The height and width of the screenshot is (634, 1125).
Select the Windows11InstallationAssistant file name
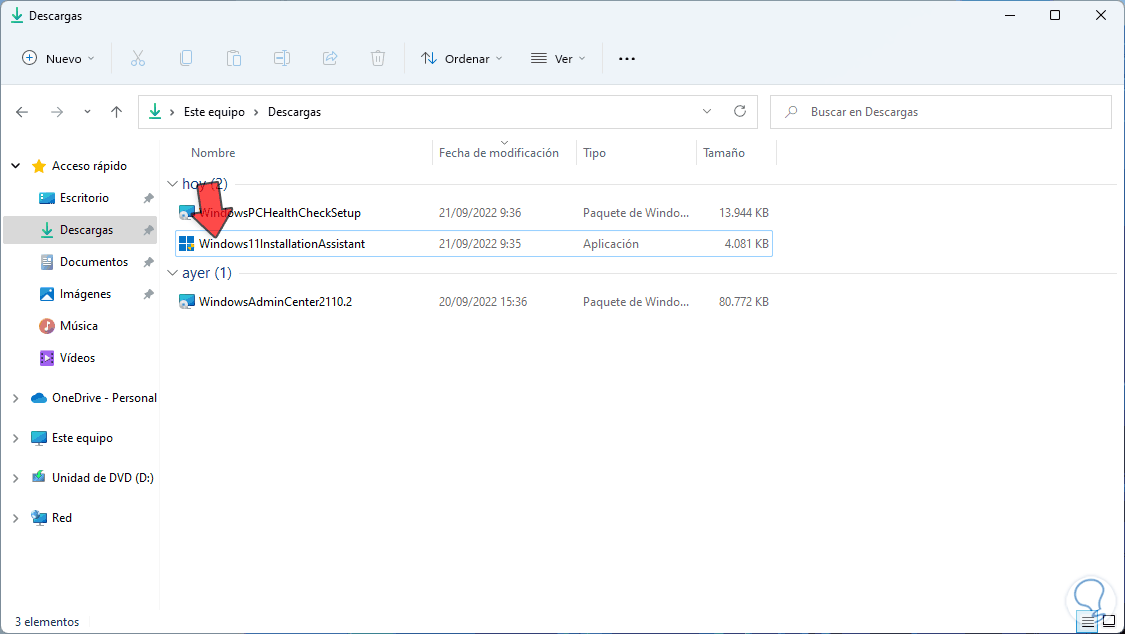pyautogui.click(x=282, y=244)
